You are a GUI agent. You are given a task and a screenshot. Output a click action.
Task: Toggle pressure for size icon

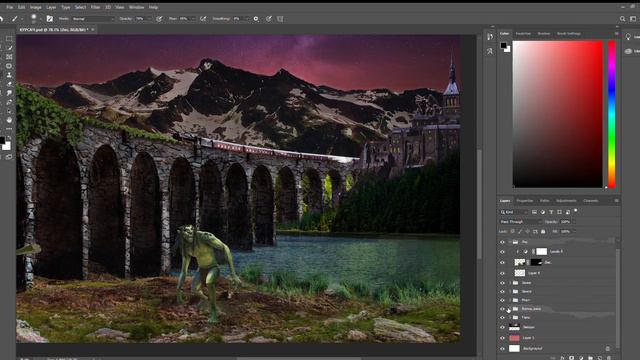point(269,19)
